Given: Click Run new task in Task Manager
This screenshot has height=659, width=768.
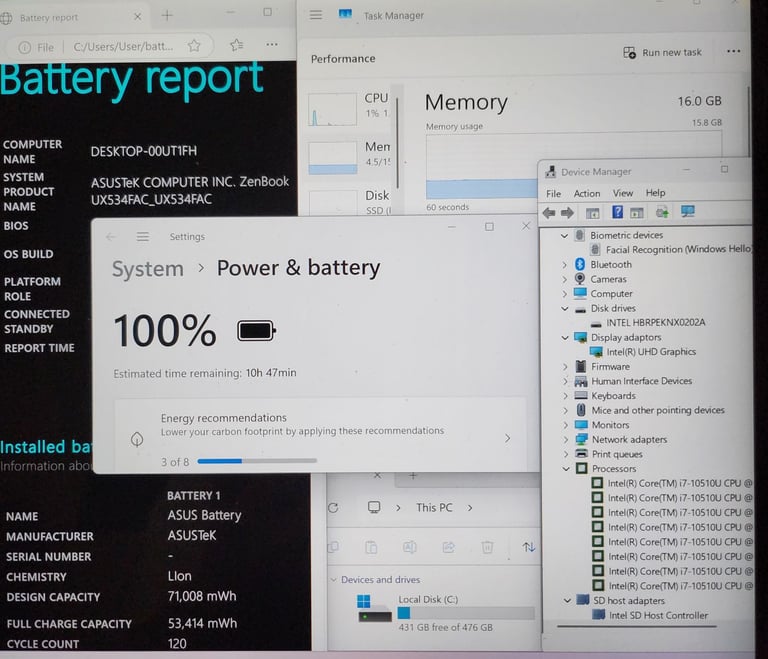Looking at the screenshot, I should [662, 52].
